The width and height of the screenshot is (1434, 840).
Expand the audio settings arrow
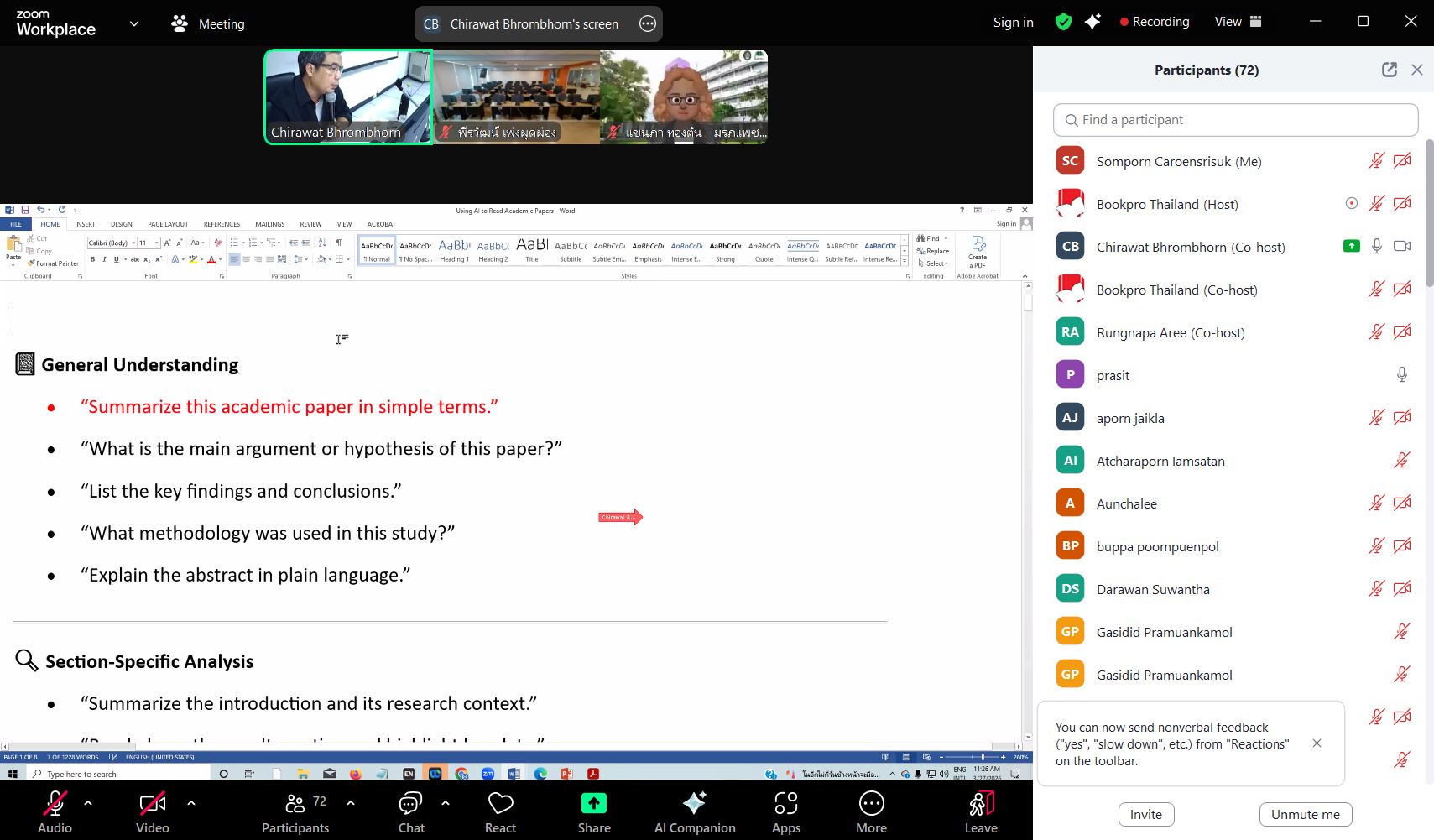(x=88, y=803)
